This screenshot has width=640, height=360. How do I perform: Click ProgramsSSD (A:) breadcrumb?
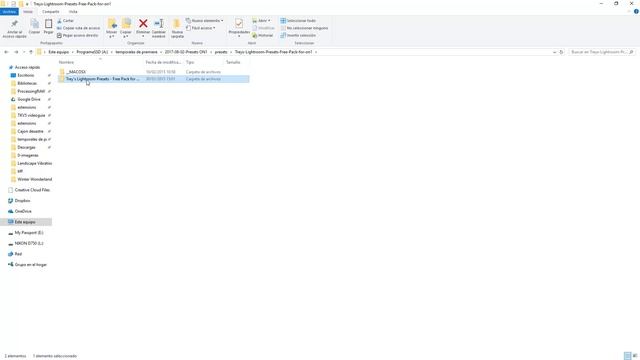click(x=92, y=52)
